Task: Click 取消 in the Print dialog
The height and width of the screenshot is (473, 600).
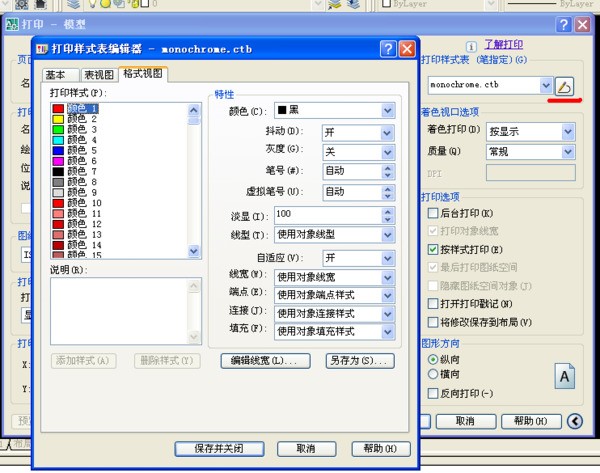Action: point(466,421)
